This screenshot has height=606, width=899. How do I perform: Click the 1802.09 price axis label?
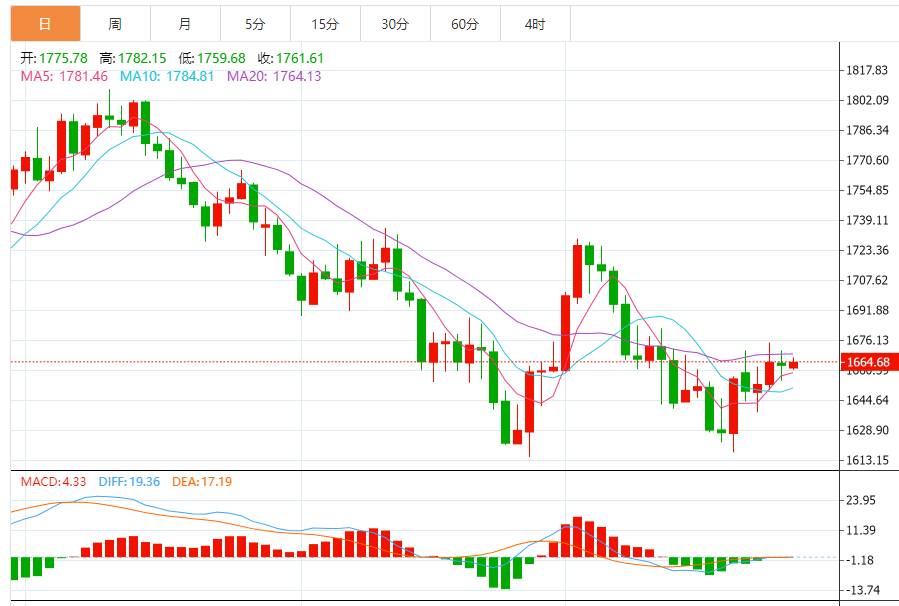click(867, 100)
